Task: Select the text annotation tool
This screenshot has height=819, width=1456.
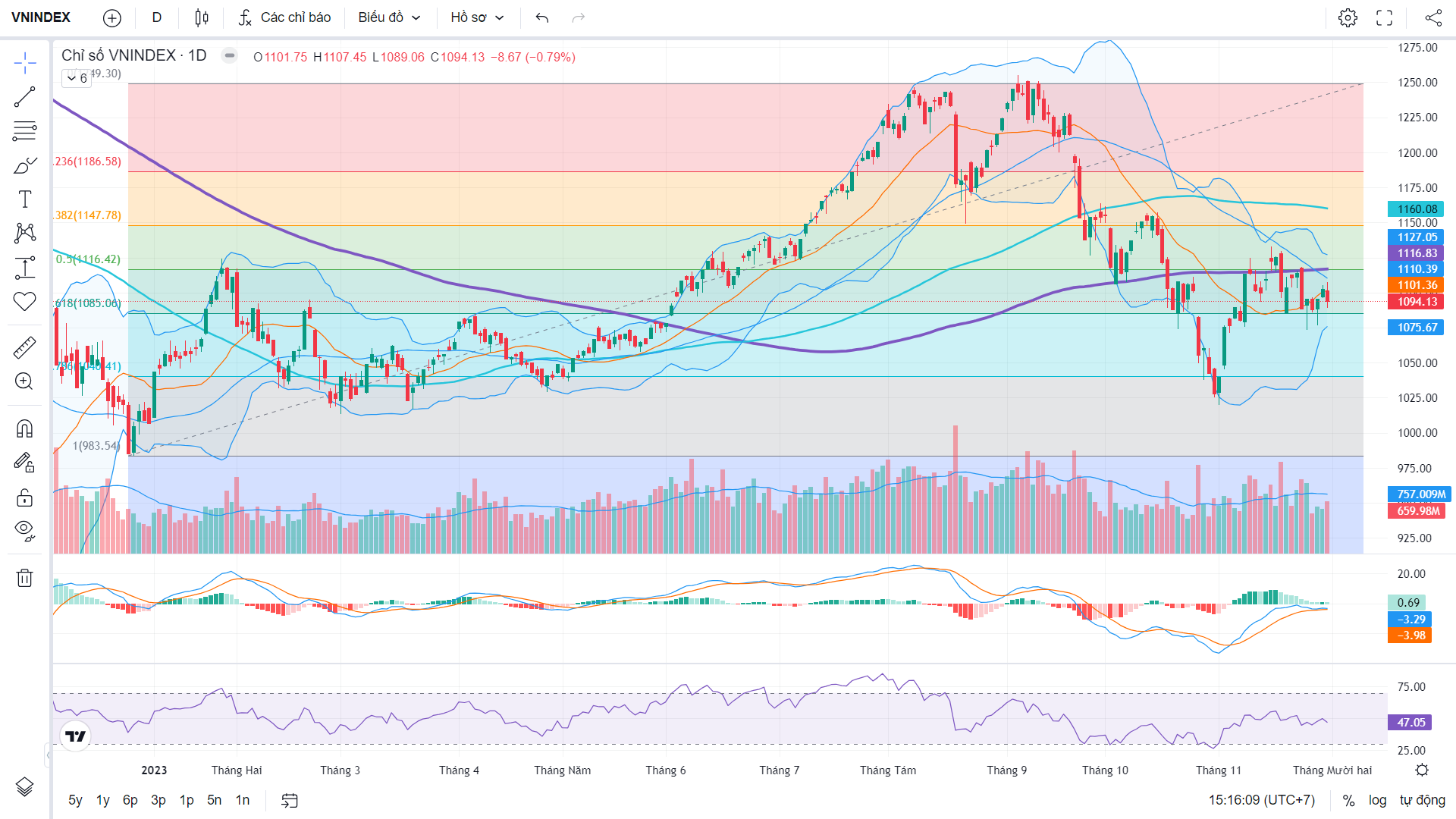Action: pyautogui.click(x=24, y=199)
